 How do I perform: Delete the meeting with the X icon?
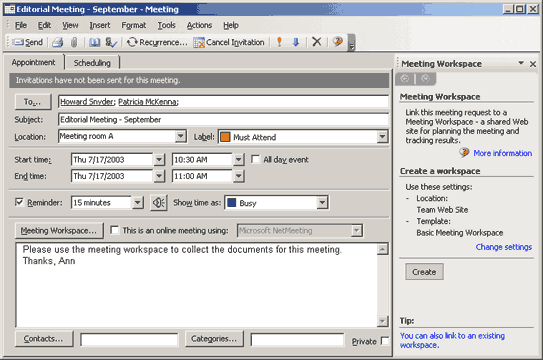(x=317, y=42)
